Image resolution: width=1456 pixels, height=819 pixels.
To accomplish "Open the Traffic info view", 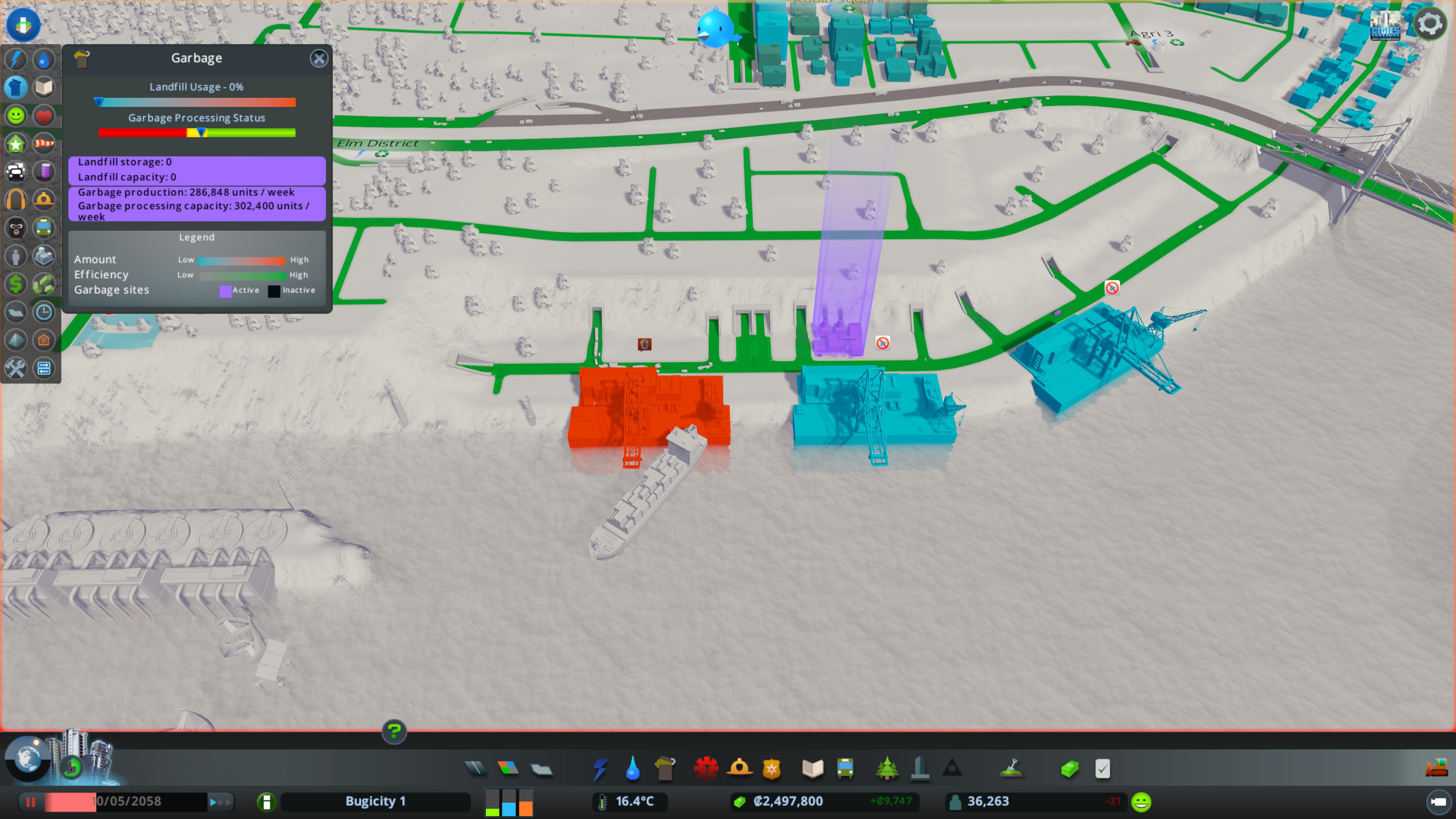I will (x=15, y=172).
